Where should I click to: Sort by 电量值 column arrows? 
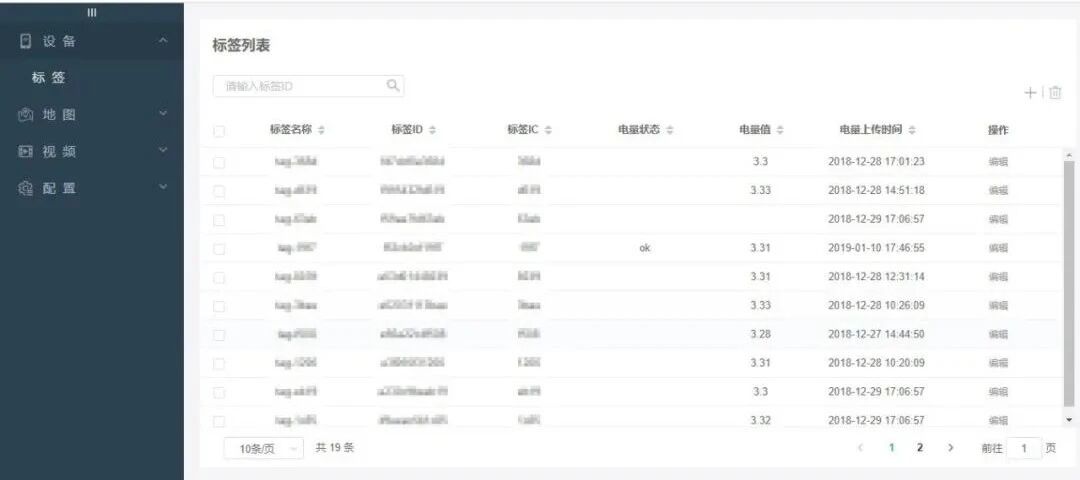coord(780,131)
